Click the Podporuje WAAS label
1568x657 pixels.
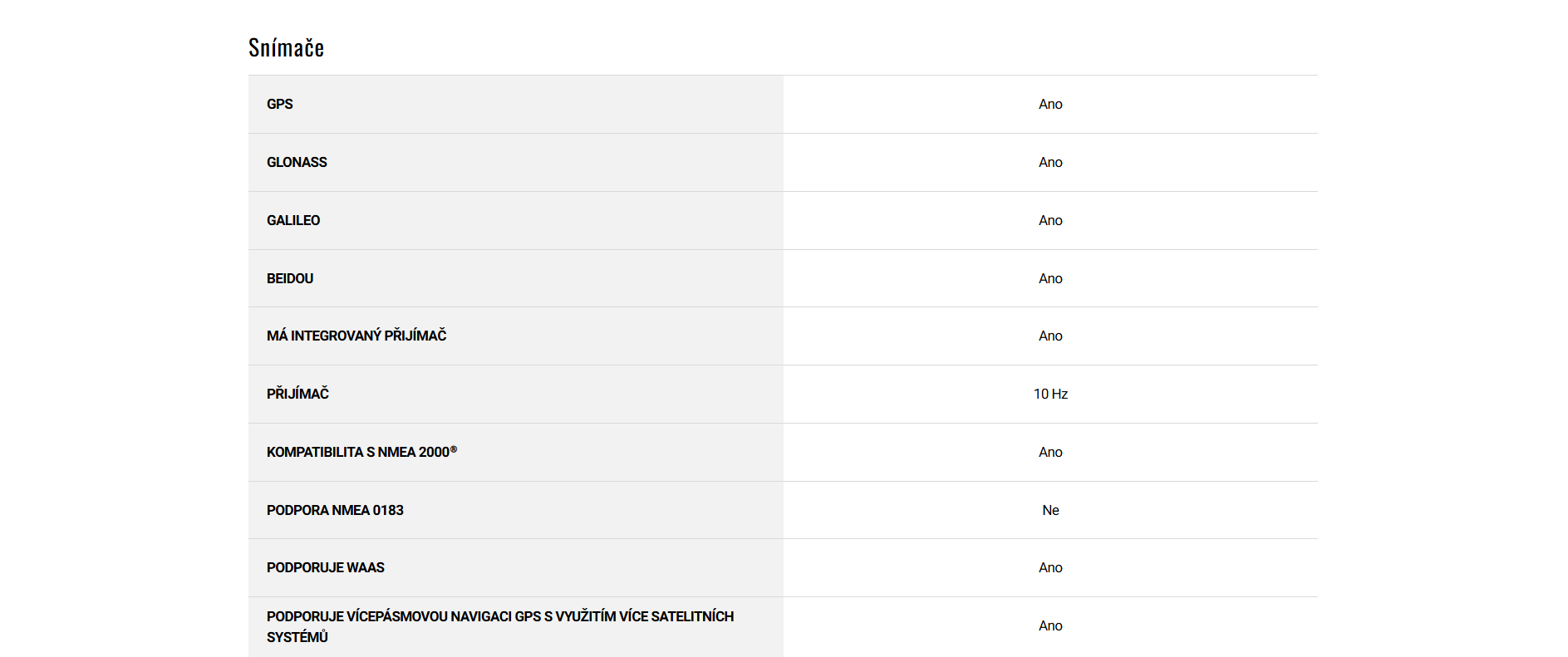(x=325, y=568)
